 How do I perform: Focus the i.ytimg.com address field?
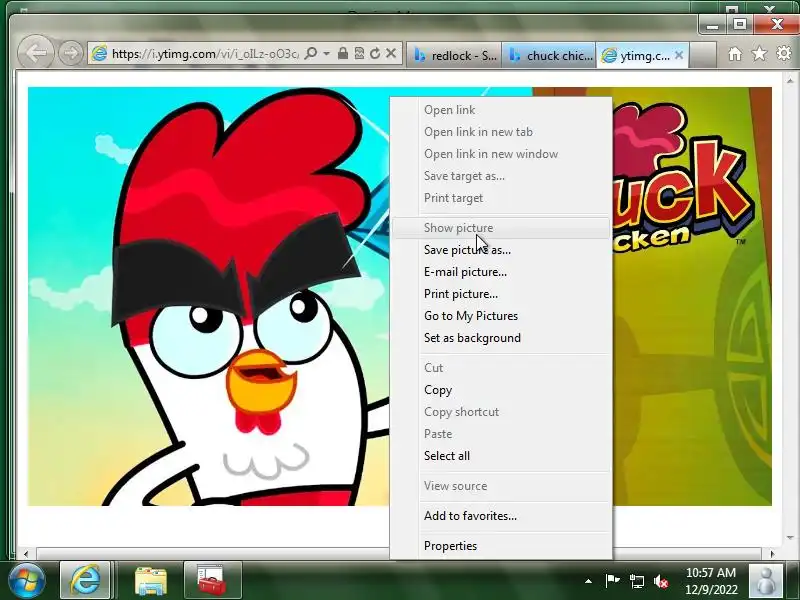204,54
